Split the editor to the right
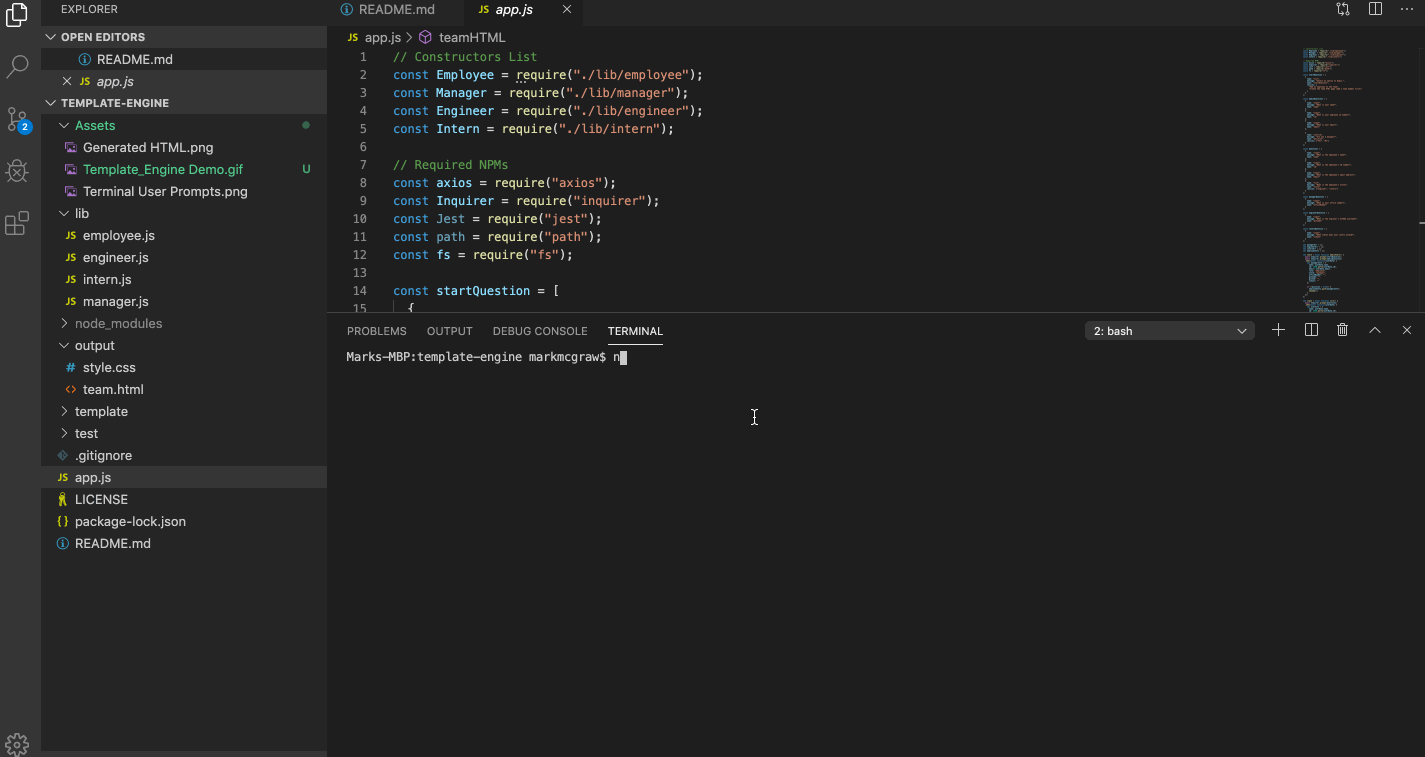 coord(1375,9)
